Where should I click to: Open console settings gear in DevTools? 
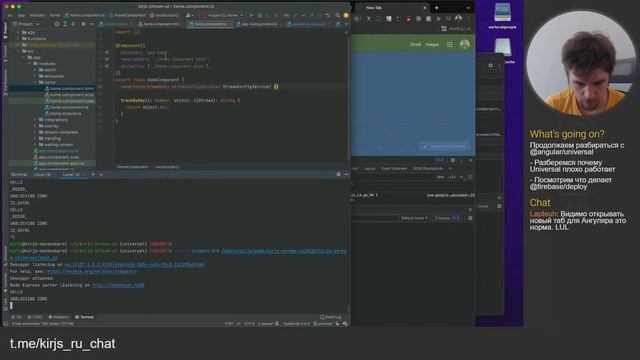point(470,218)
